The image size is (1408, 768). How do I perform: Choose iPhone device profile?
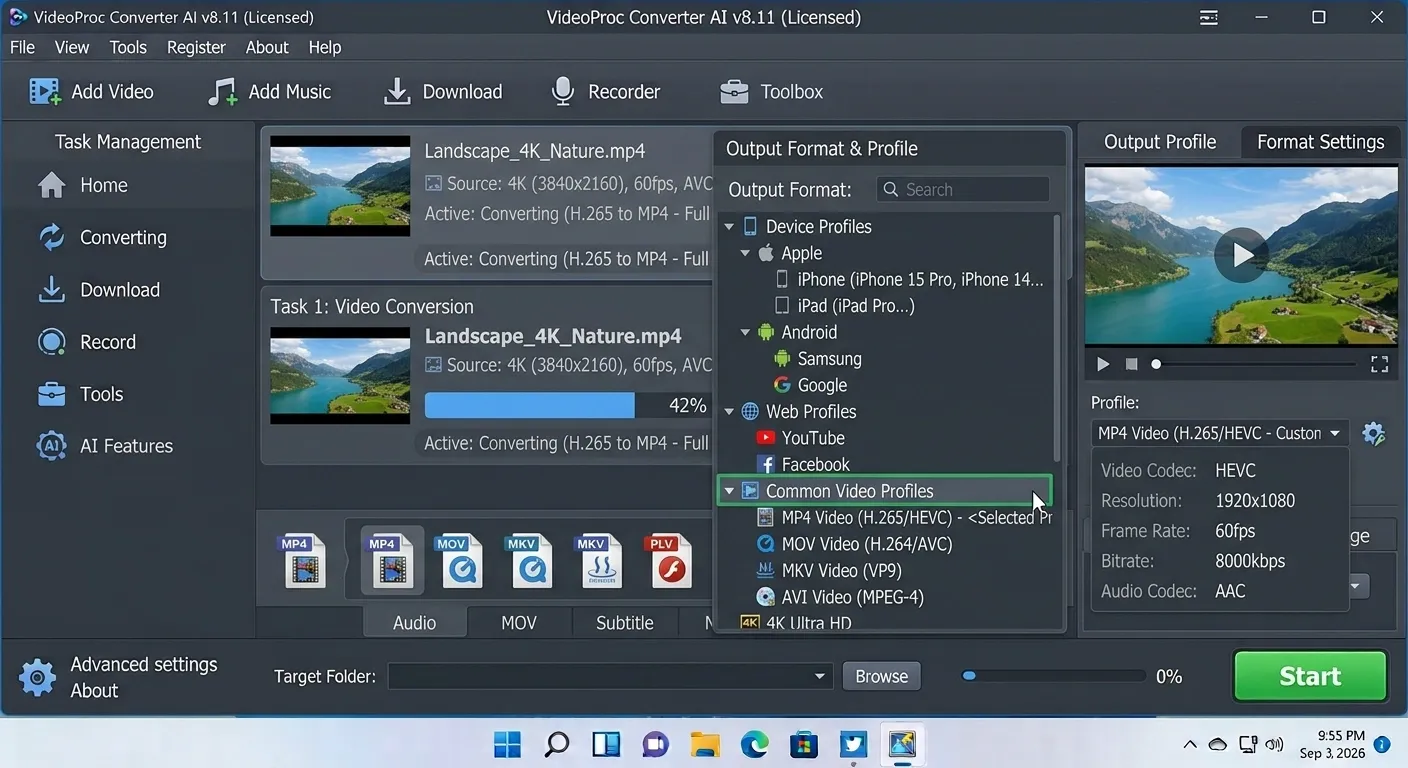pyautogui.click(x=909, y=279)
